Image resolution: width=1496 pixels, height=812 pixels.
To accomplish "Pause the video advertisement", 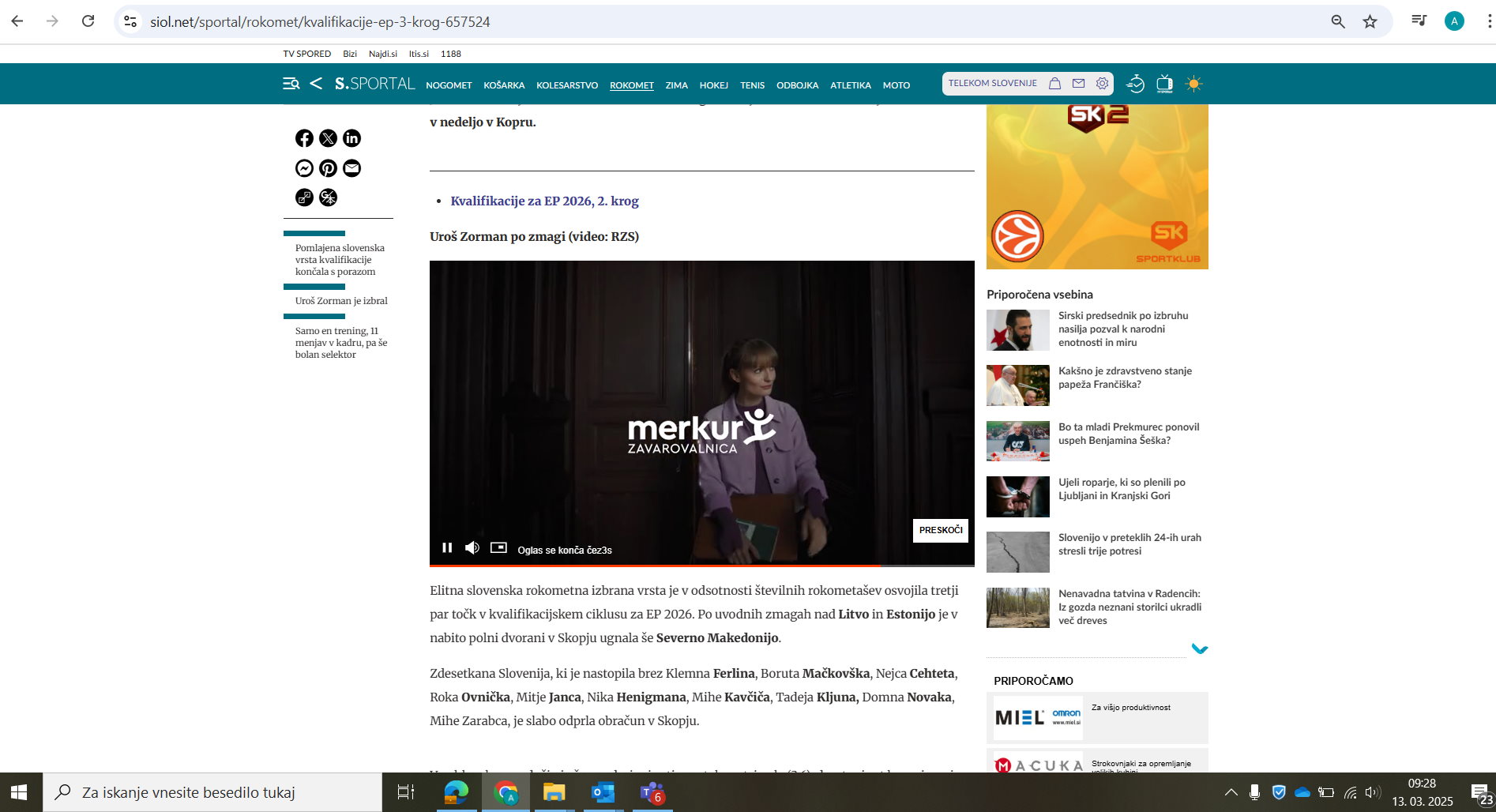I will click(x=447, y=547).
